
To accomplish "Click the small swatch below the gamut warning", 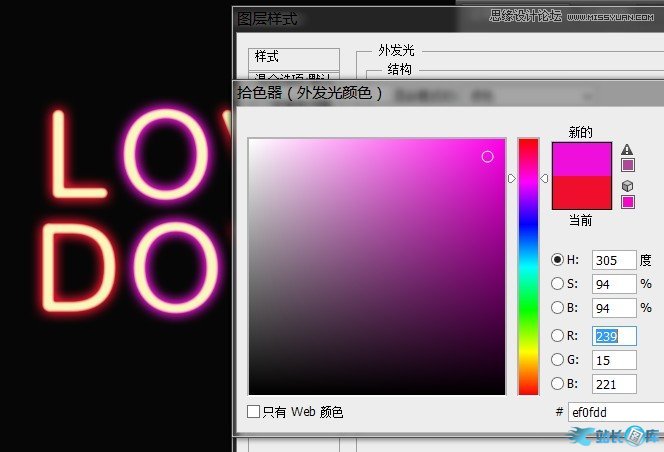I will (628, 165).
